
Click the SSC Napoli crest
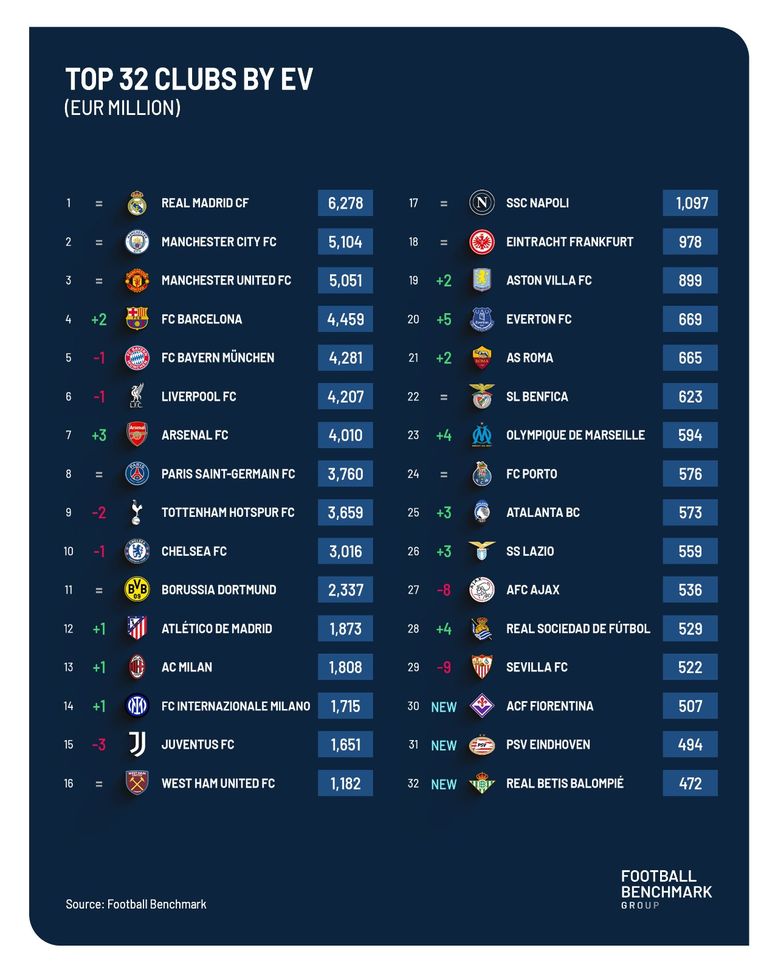point(482,203)
